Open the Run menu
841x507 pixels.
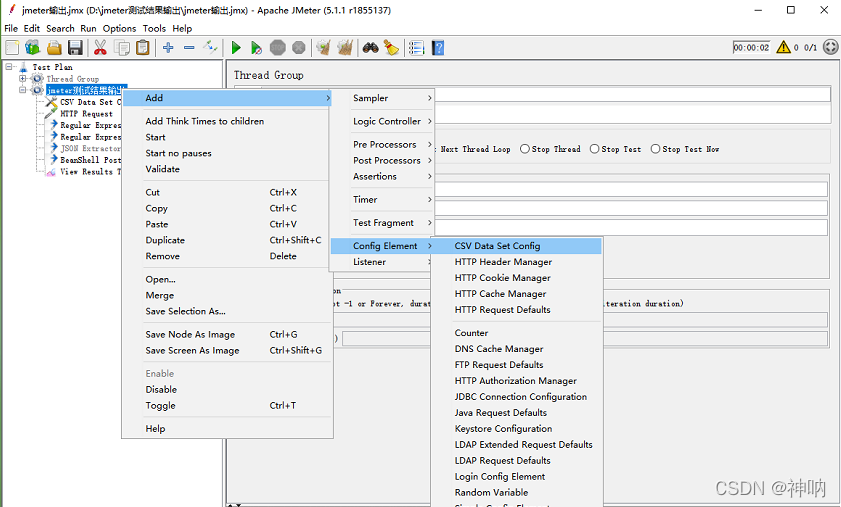click(x=88, y=28)
